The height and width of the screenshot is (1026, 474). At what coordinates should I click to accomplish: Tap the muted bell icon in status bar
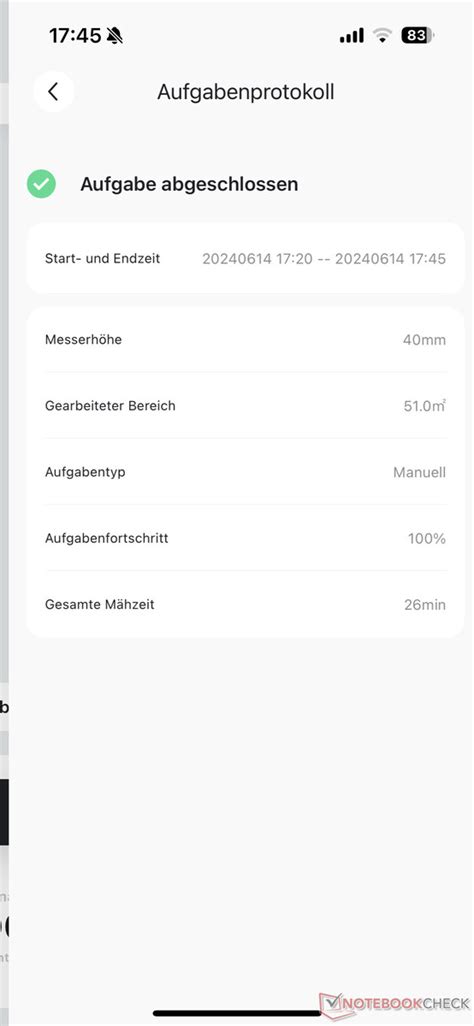pyautogui.click(x=115, y=35)
